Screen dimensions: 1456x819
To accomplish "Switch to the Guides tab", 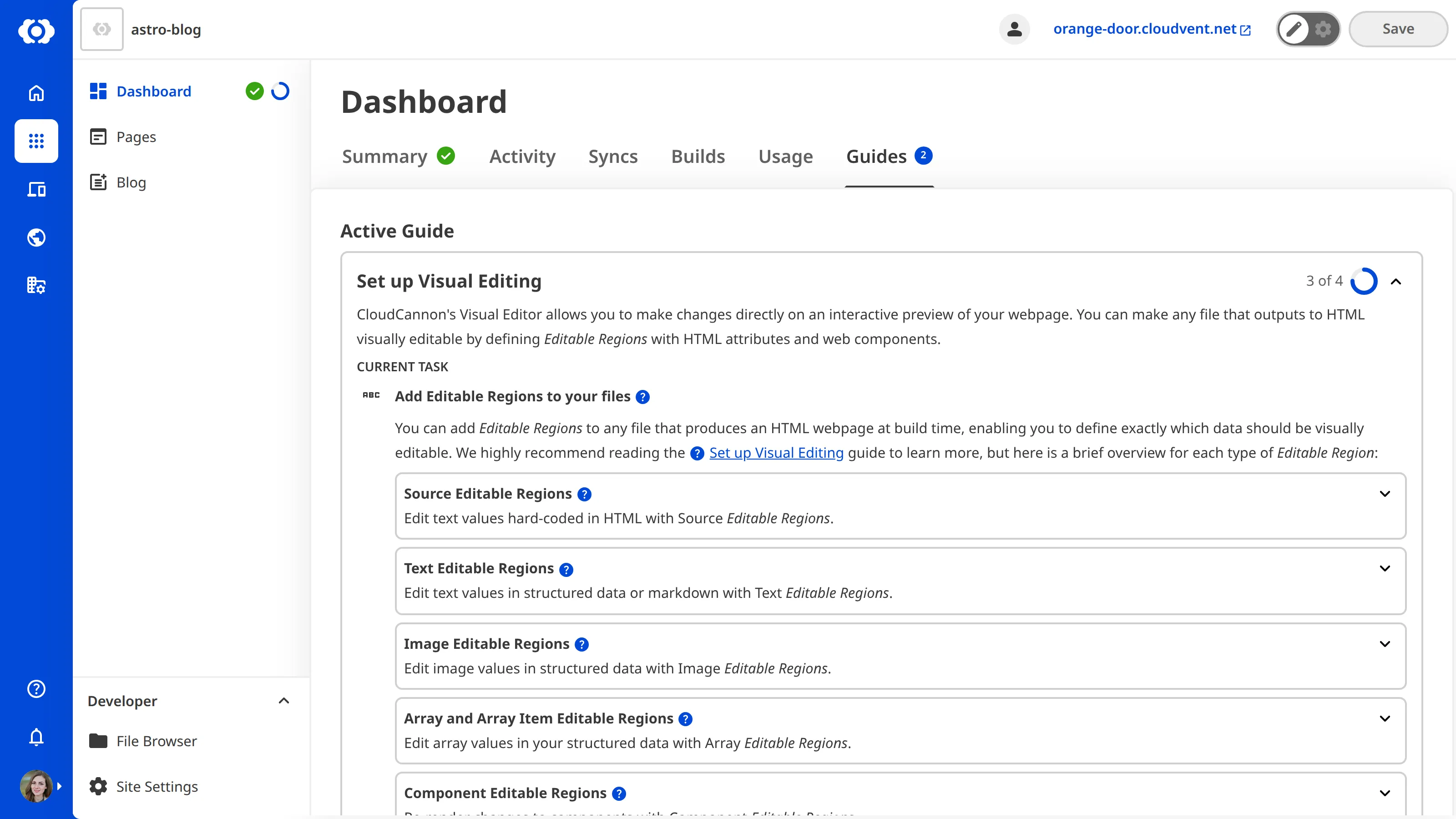I will click(876, 157).
